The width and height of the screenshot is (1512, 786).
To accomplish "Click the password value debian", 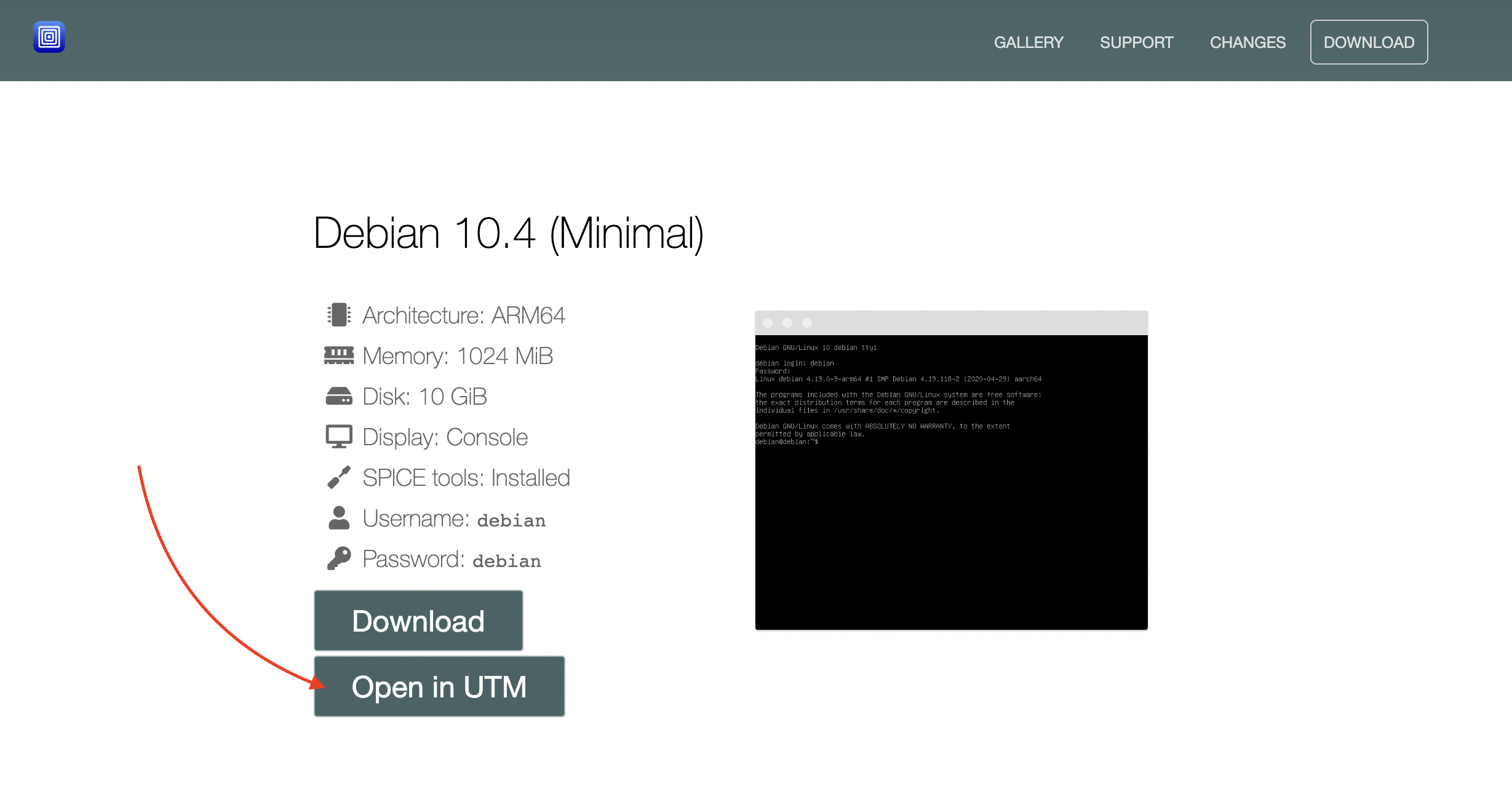I will [507, 561].
